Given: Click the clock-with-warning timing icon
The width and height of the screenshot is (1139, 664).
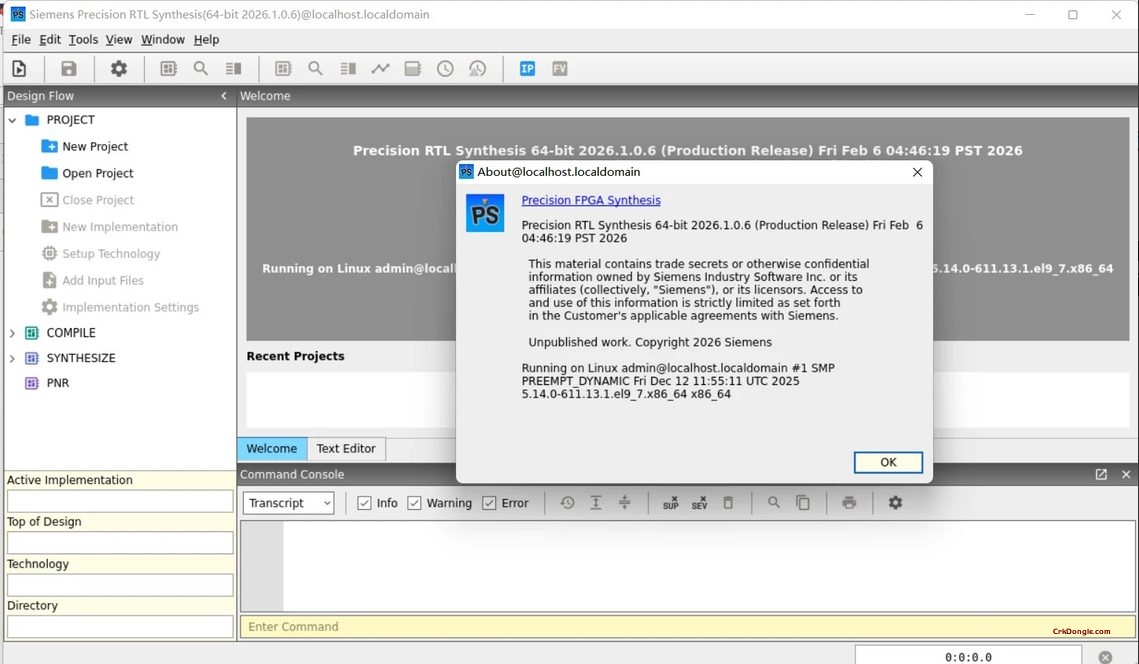Looking at the screenshot, I should (x=477, y=68).
